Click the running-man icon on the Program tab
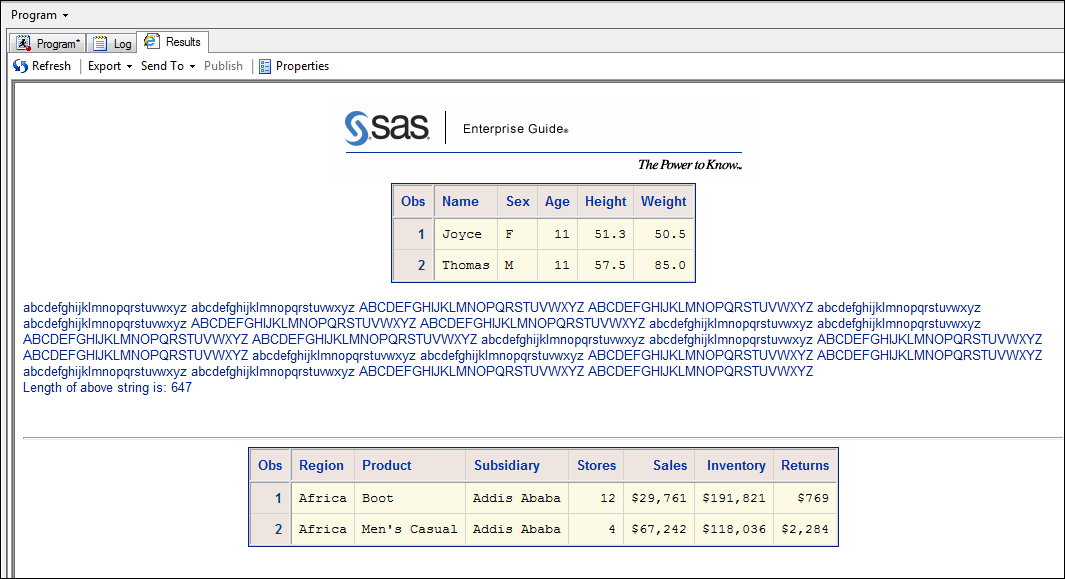The height and width of the screenshot is (579, 1065). [22, 43]
